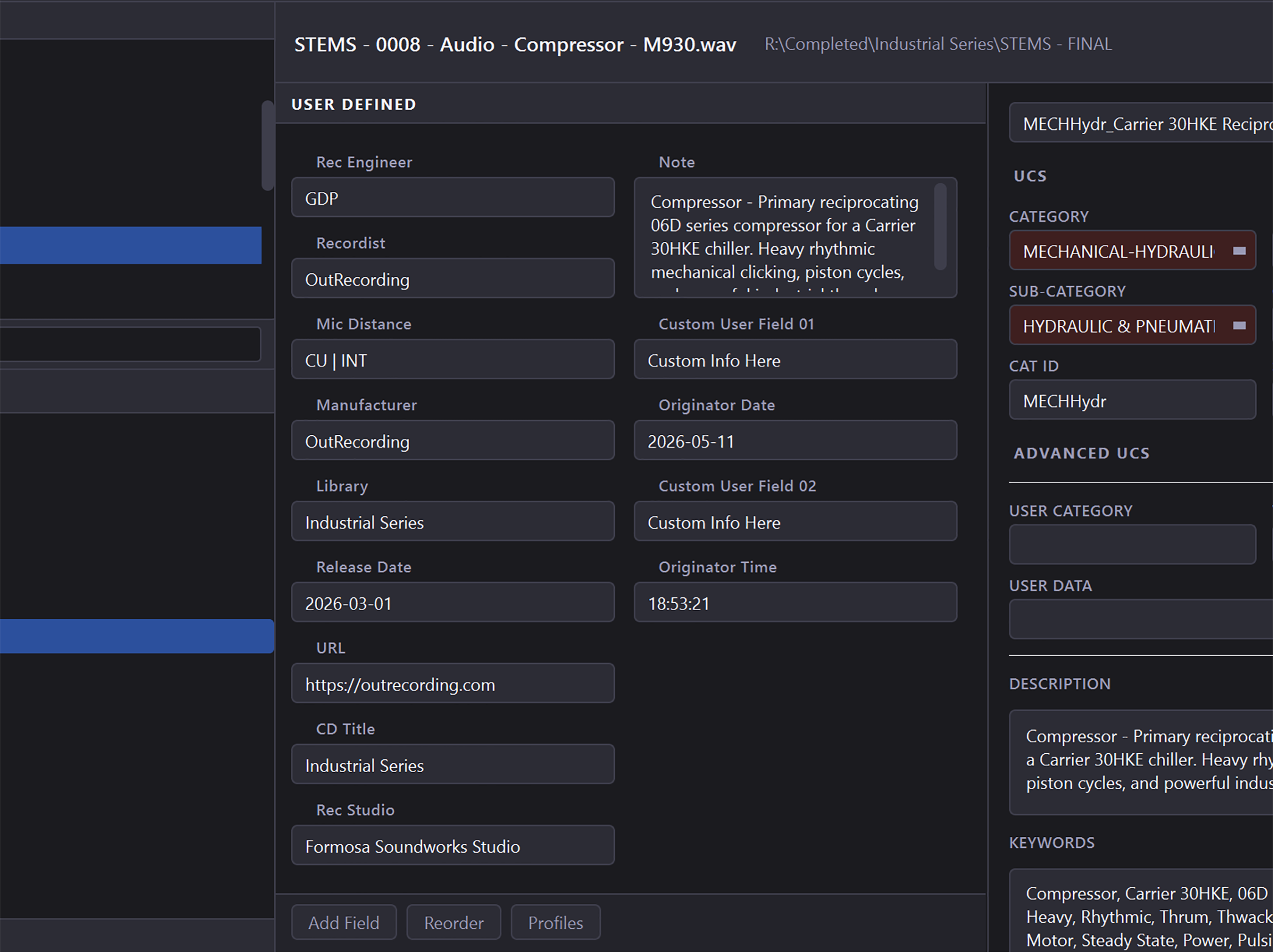
Task: Click the Mic Distance label
Action: (x=364, y=324)
